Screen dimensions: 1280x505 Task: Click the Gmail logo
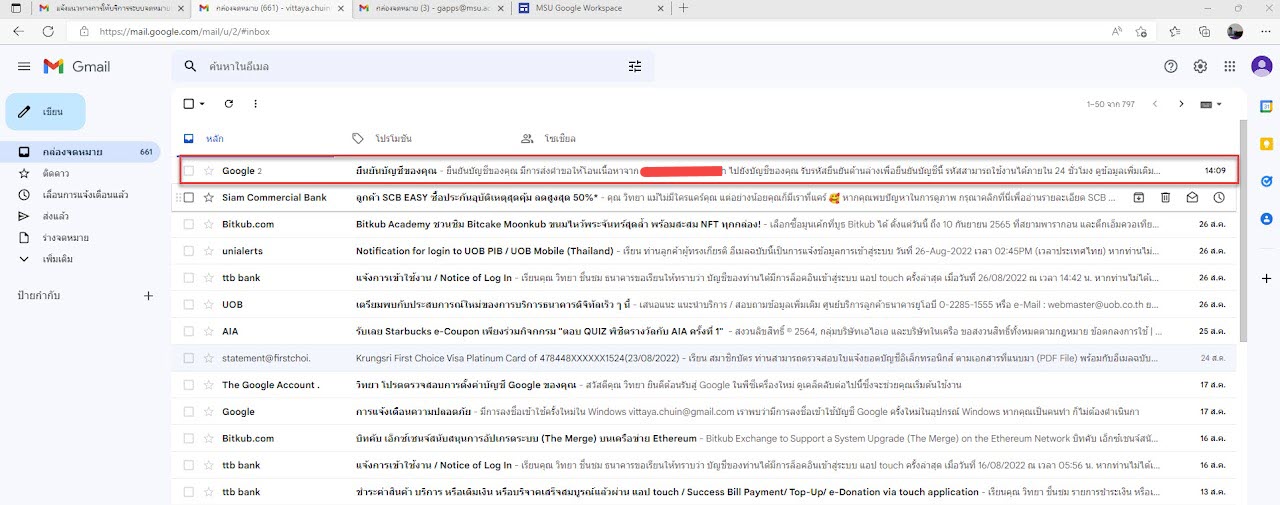(x=77, y=66)
